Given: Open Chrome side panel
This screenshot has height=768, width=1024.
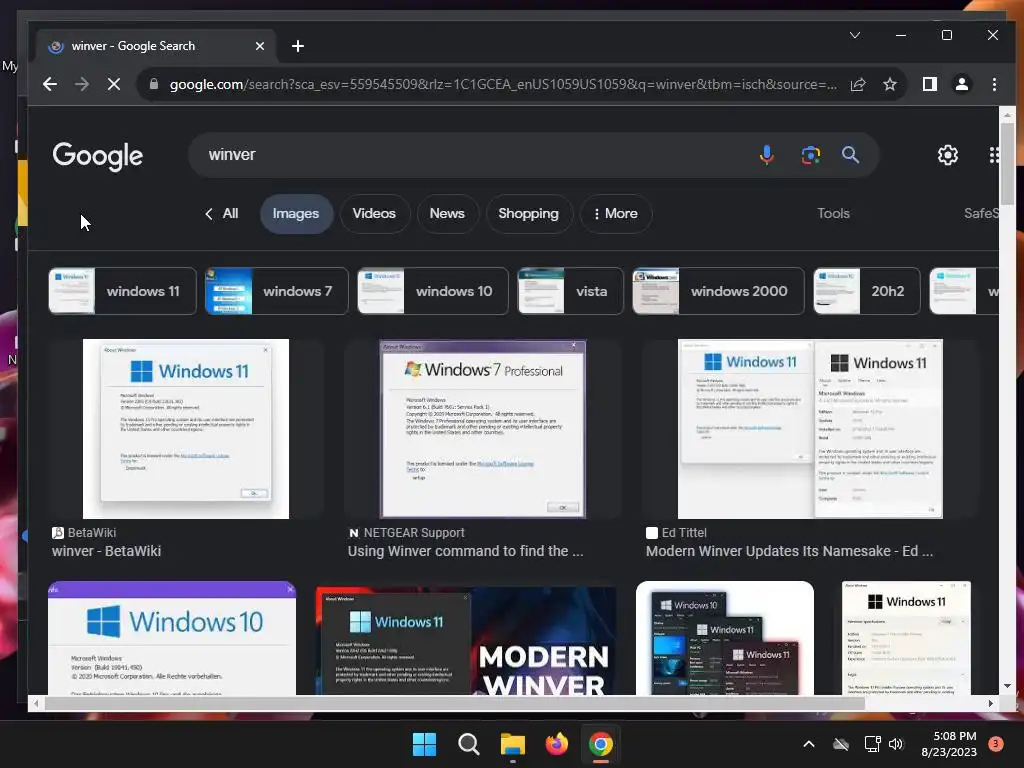Looking at the screenshot, I should point(929,84).
